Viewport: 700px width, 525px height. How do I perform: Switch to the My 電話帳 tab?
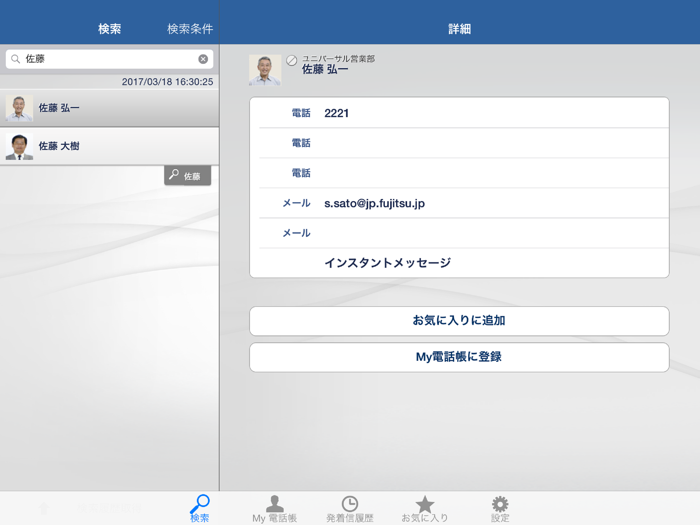pos(275,508)
